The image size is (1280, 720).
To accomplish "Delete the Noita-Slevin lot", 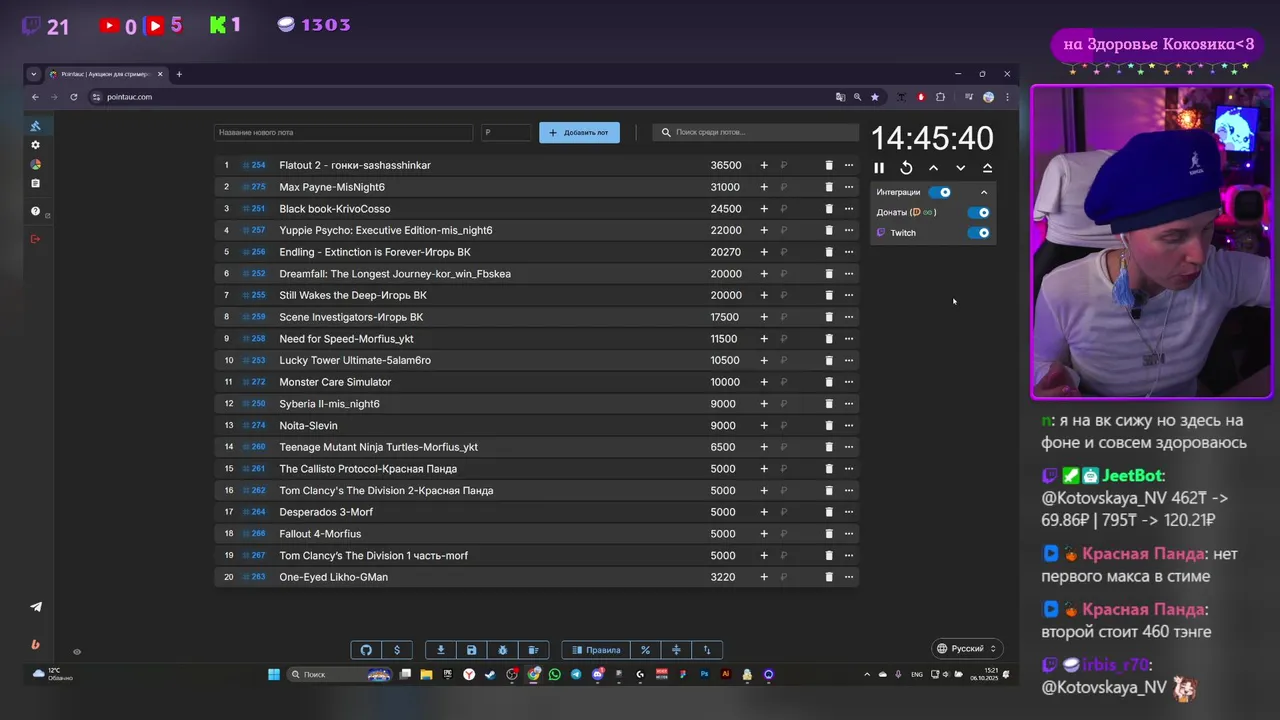I will tap(828, 425).
